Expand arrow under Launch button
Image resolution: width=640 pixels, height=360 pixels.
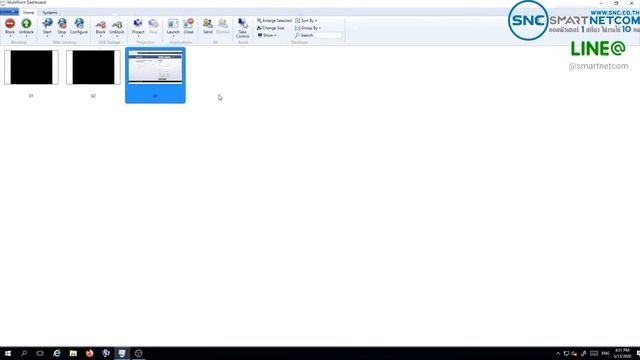(x=173, y=36)
